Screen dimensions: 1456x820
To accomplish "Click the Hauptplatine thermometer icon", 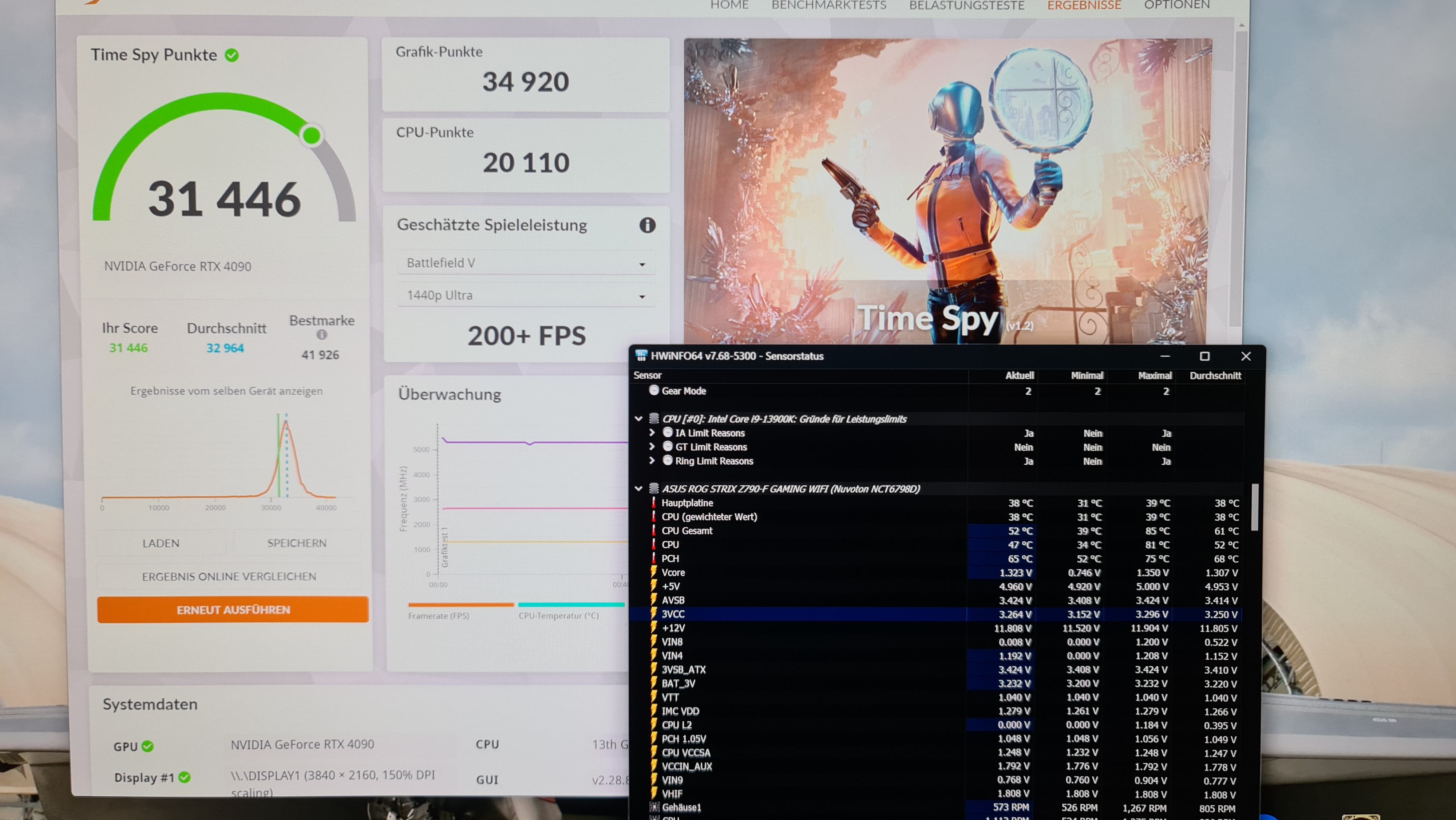I will [654, 502].
